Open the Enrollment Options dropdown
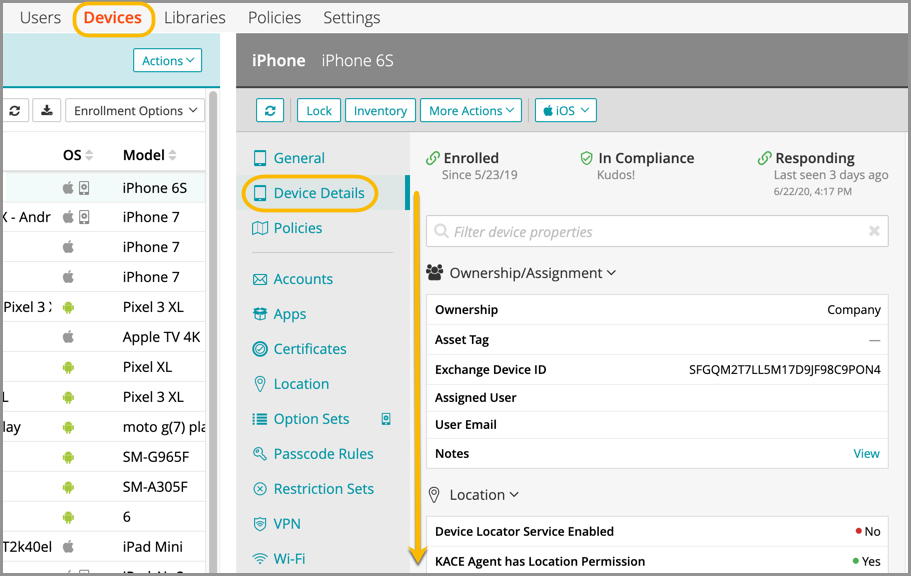The height and width of the screenshot is (576, 911). [x=134, y=110]
